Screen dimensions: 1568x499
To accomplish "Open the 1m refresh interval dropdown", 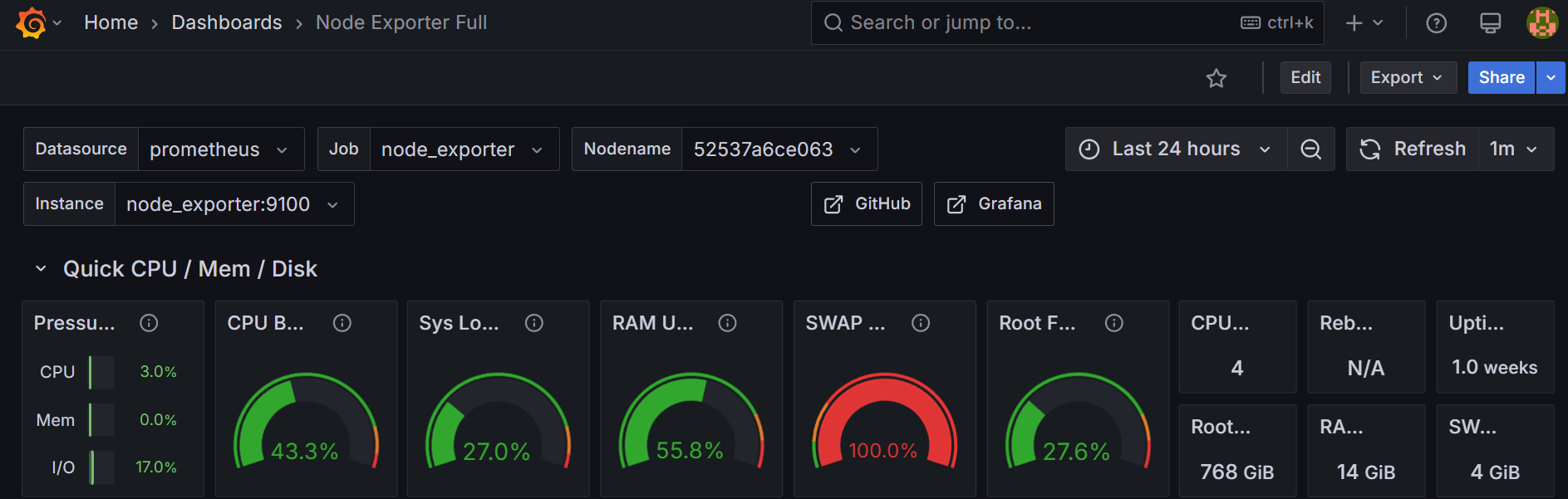I will 1516,149.
